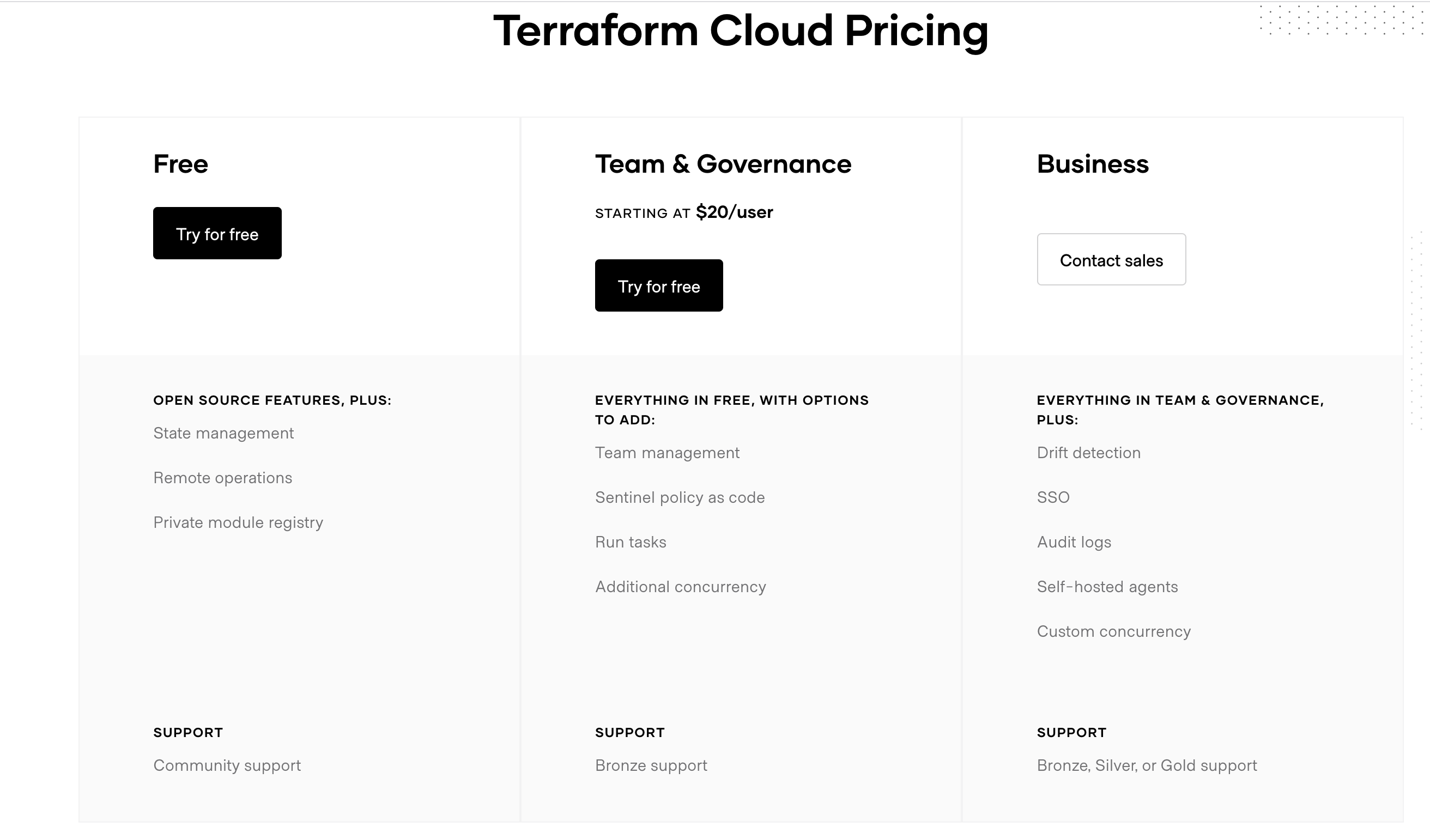Click the State management feature
This screenshot has height=840, width=1430.
(223, 433)
